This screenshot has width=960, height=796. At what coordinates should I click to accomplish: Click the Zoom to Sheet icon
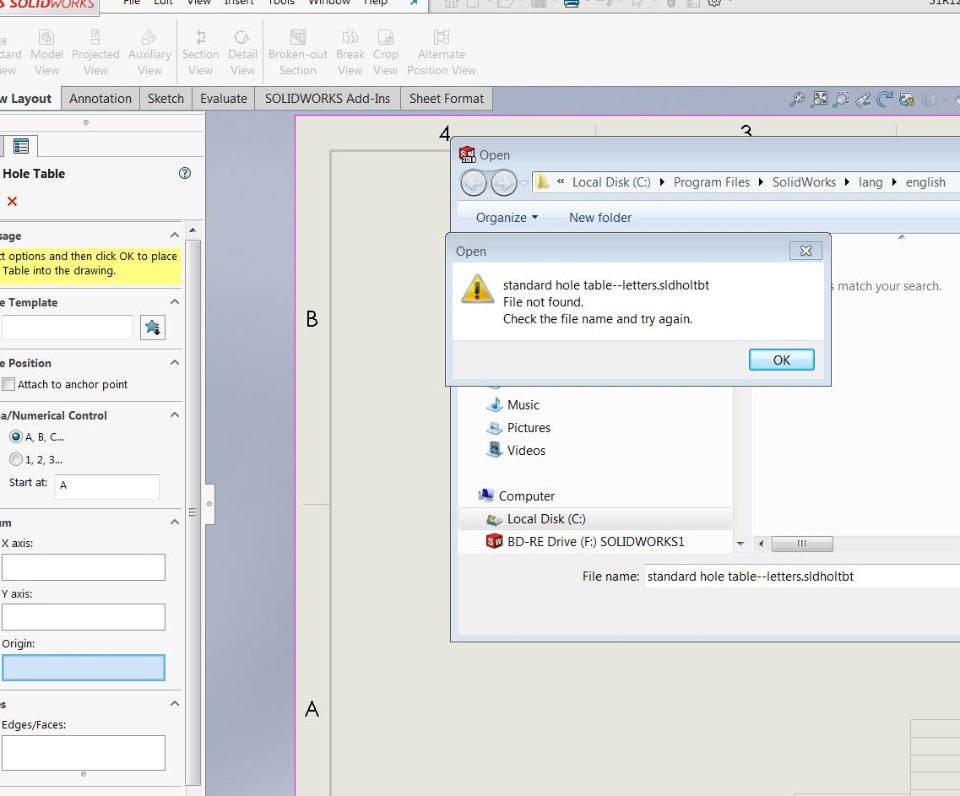pyautogui.click(x=819, y=99)
